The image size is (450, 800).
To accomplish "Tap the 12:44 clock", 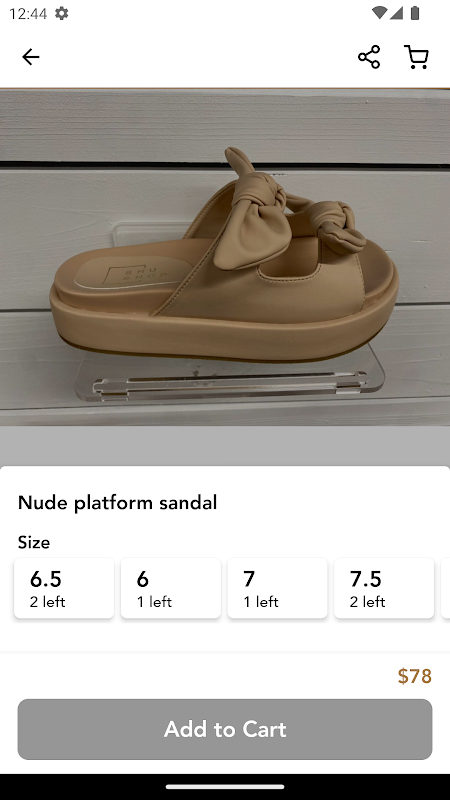I will click(28, 13).
